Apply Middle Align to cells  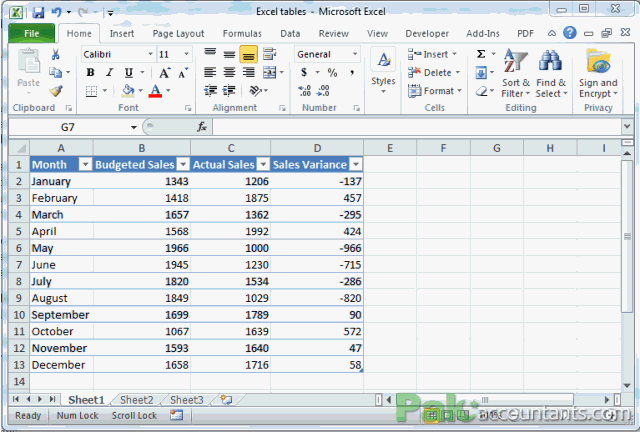[229, 54]
